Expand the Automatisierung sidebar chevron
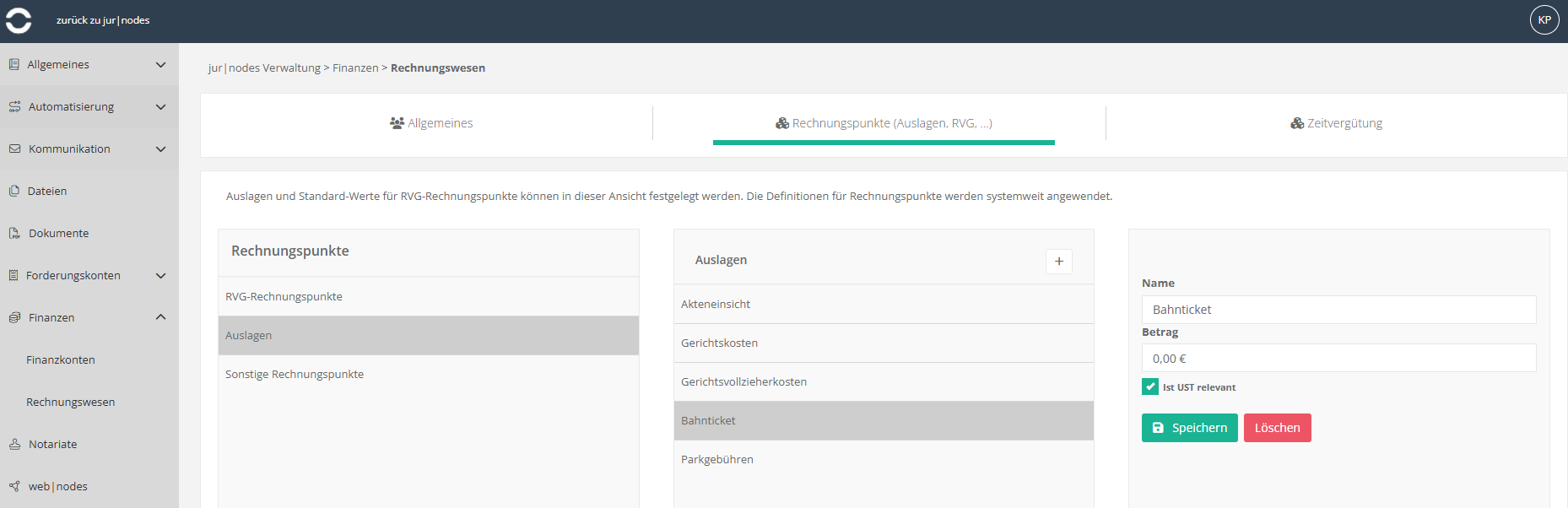This screenshot has width=1568, height=508. [x=160, y=106]
